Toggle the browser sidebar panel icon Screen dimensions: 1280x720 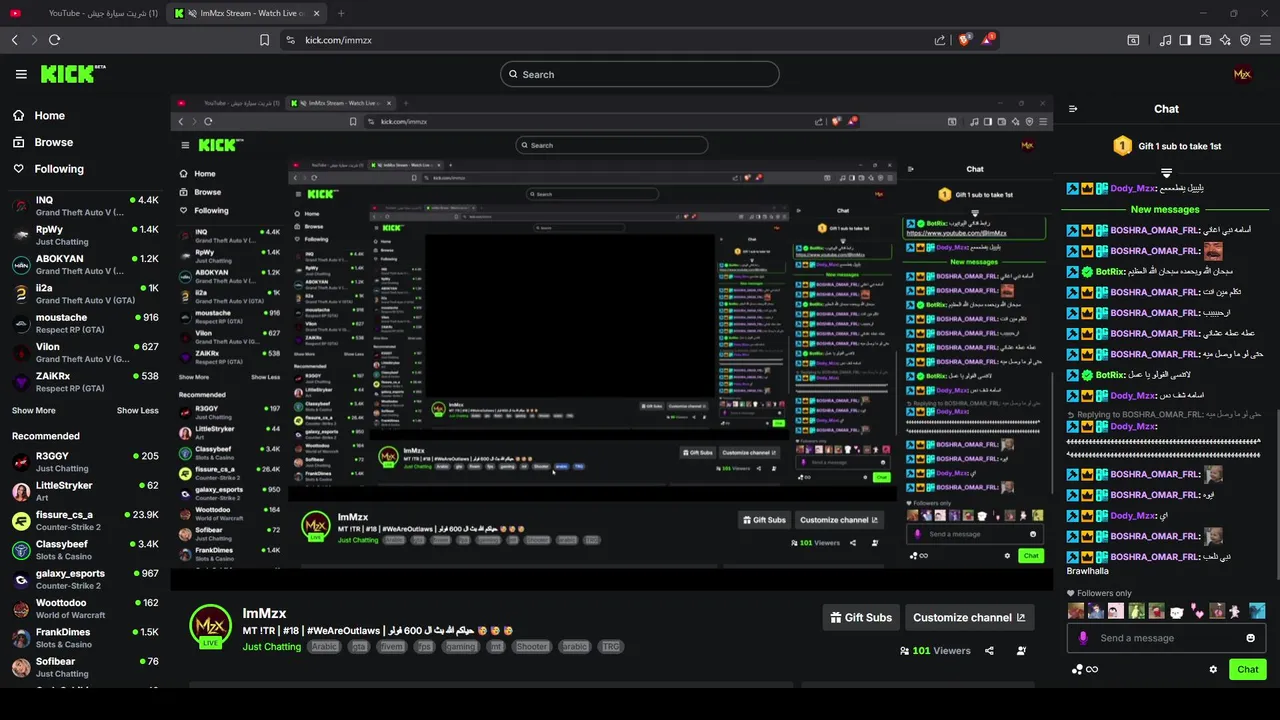tap(1185, 40)
